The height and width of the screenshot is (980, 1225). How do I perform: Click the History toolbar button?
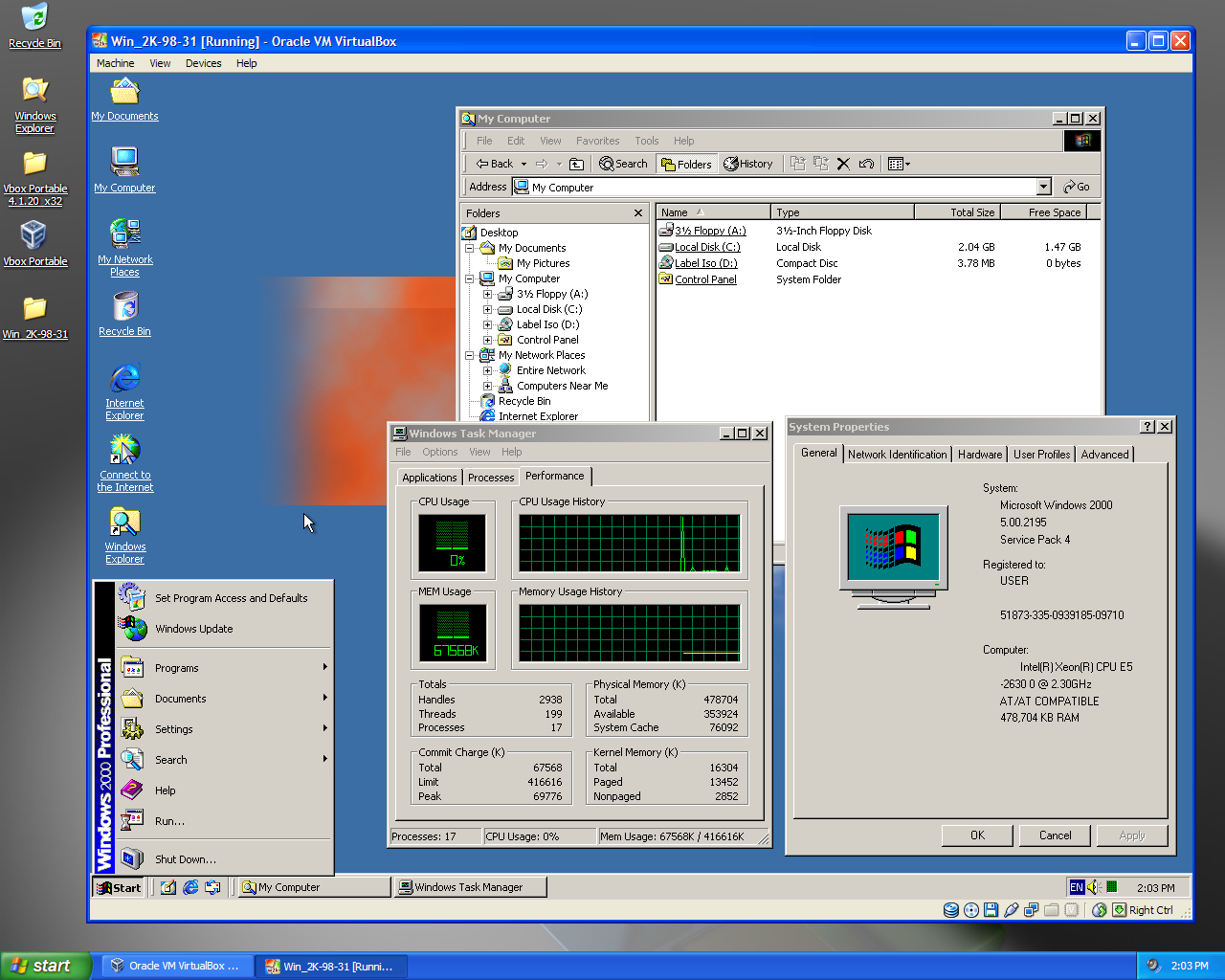pyautogui.click(x=748, y=164)
